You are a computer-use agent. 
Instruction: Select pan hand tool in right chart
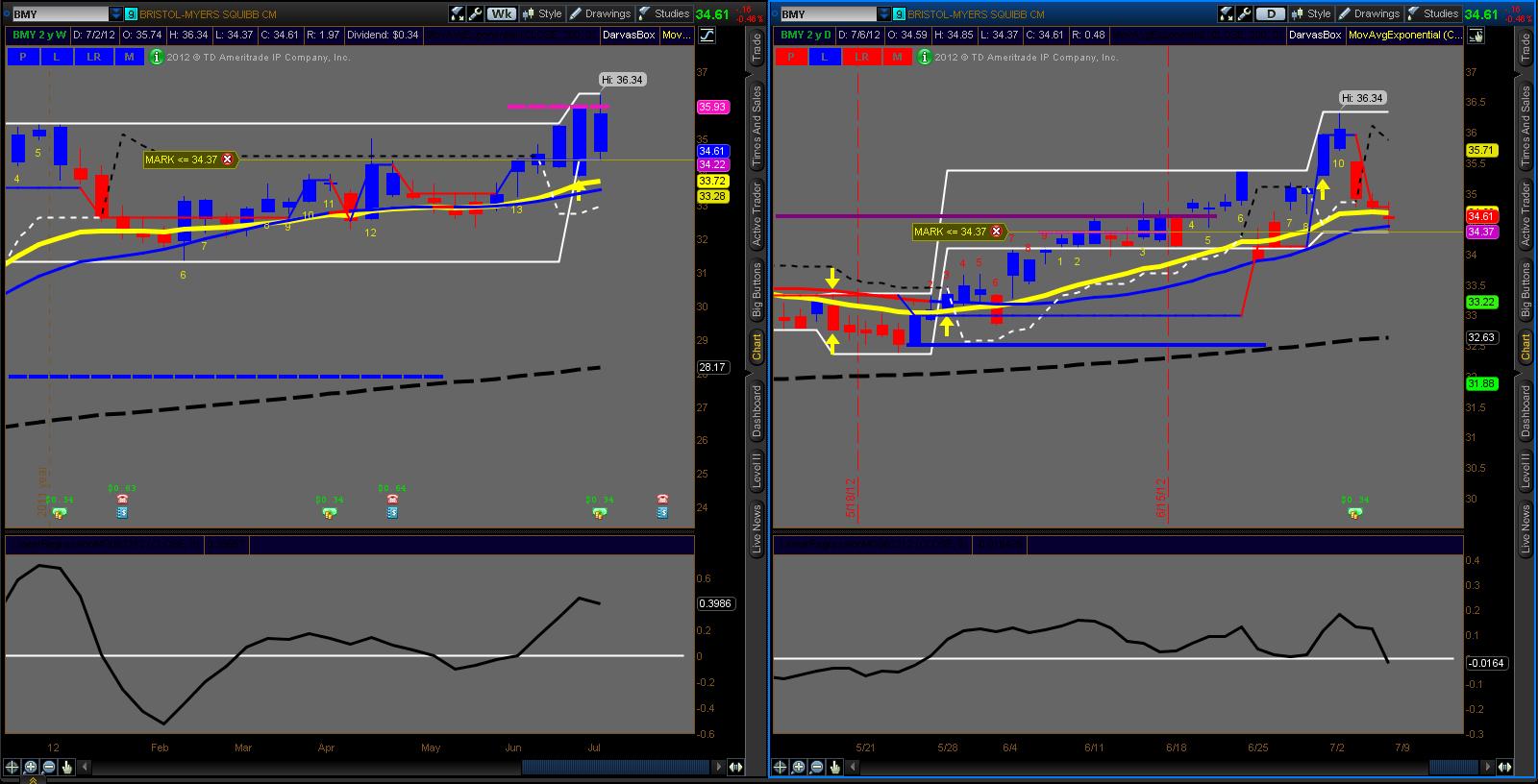click(836, 767)
